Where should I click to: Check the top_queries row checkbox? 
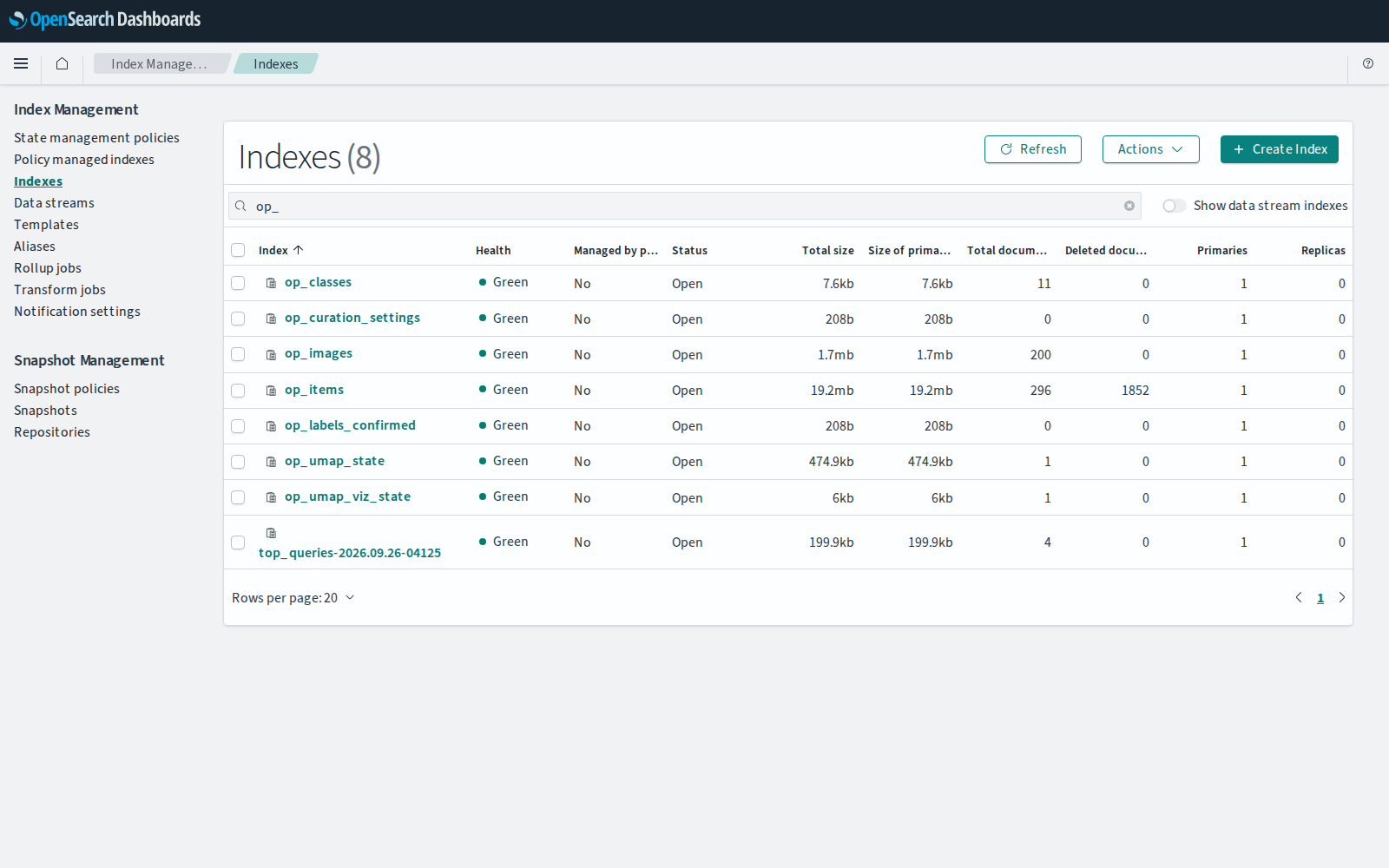(238, 542)
